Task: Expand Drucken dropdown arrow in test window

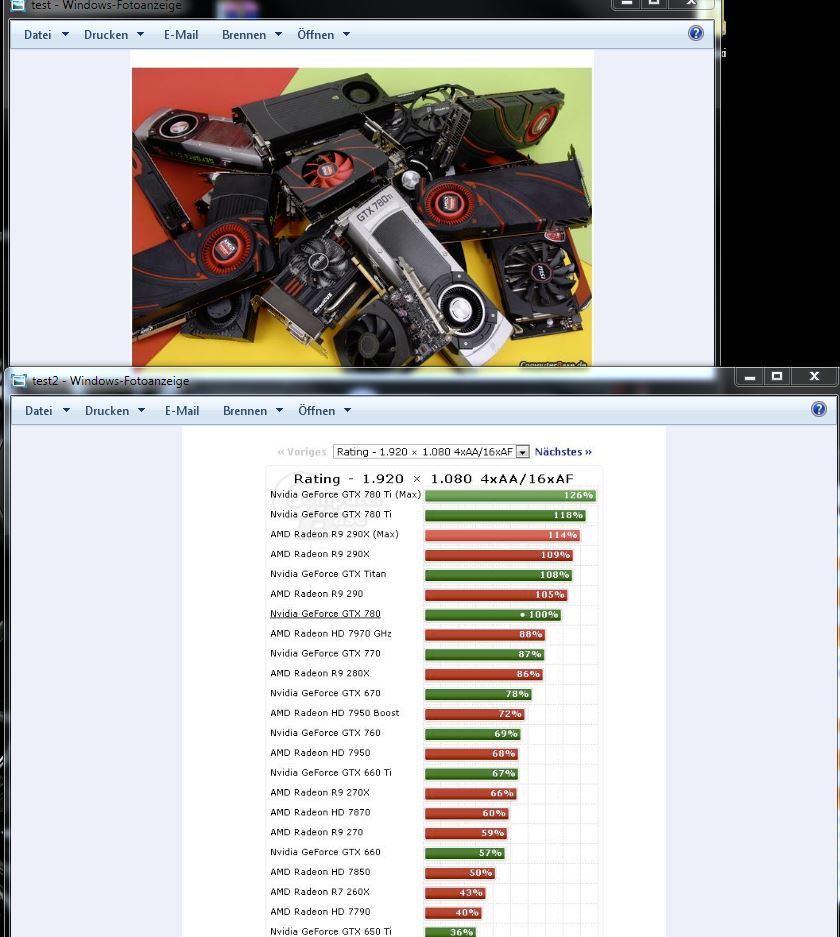Action: pyautogui.click(x=140, y=35)
